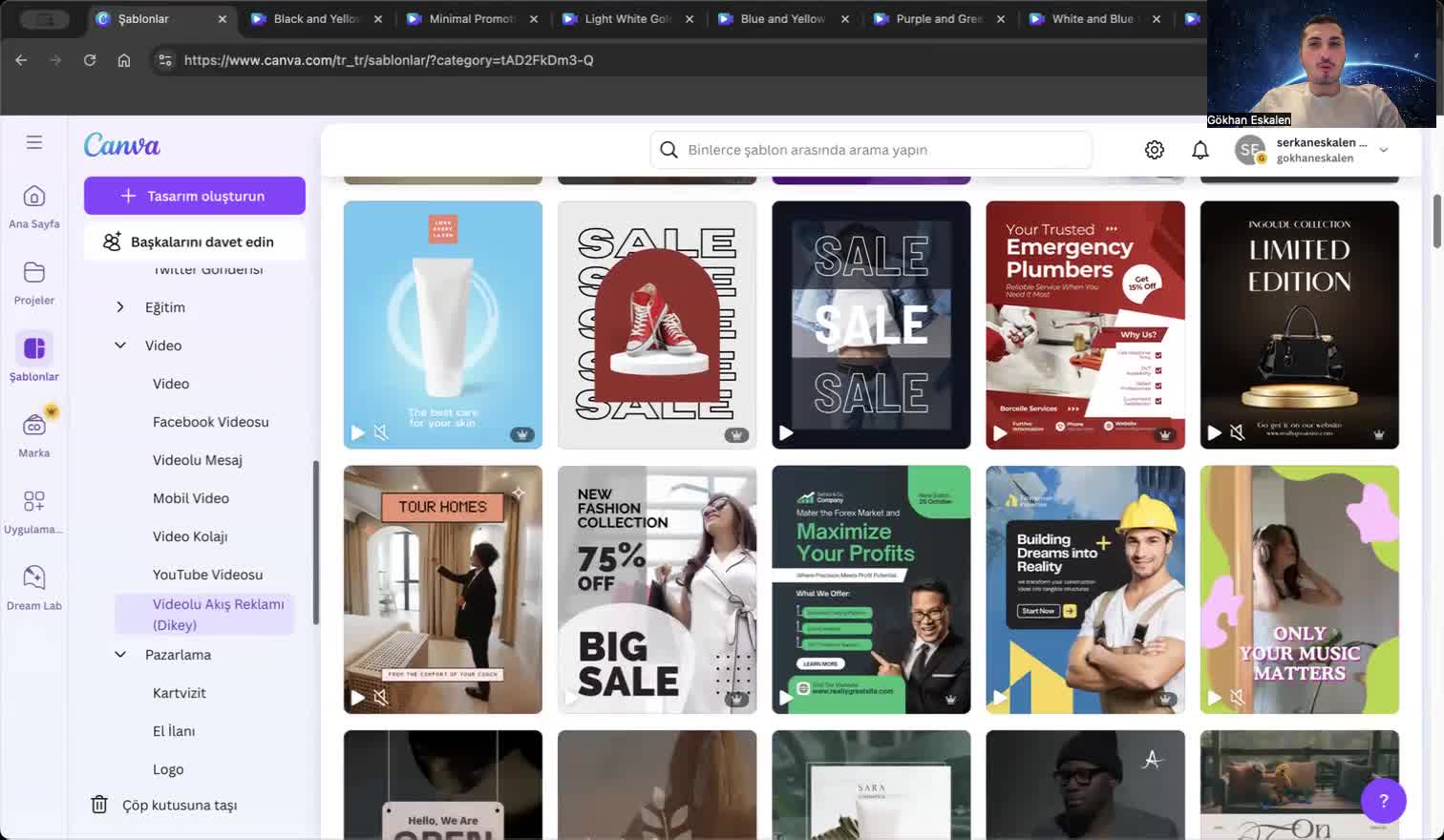
Task: Click the purple help question mark button
Action: tap(1384, 801)
